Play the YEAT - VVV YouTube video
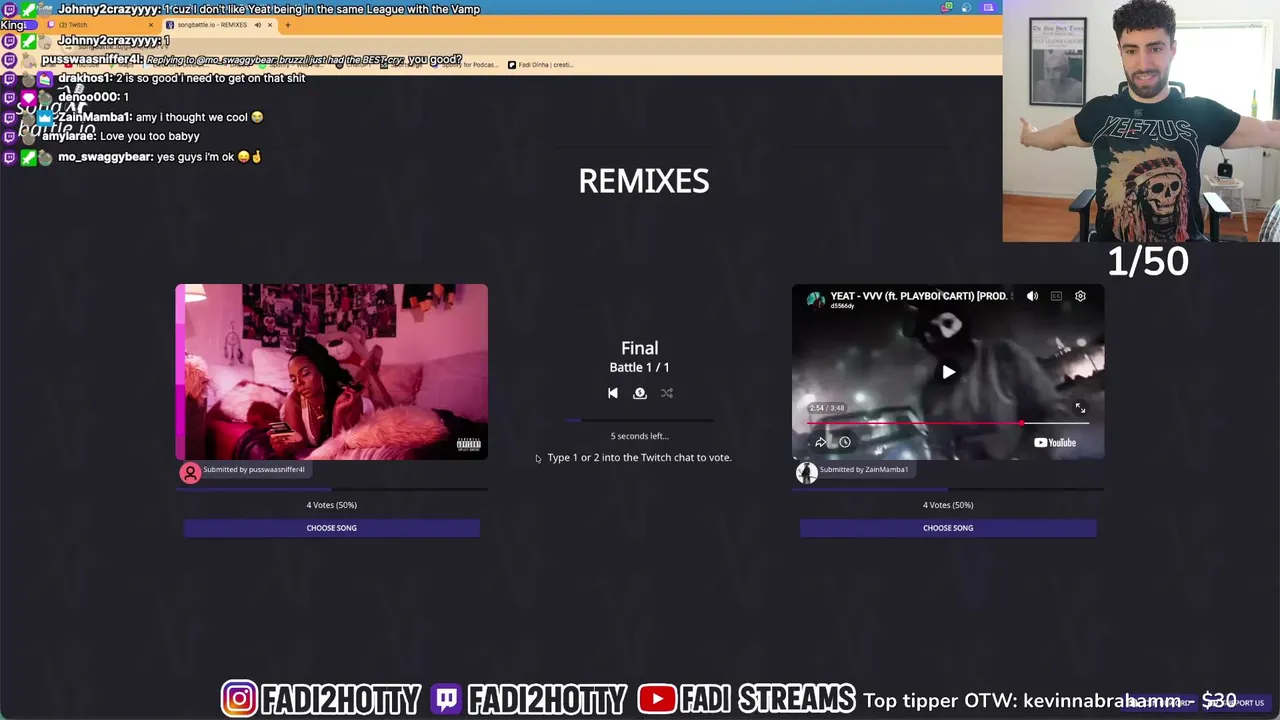1280x720 pixels. [948, 372]
